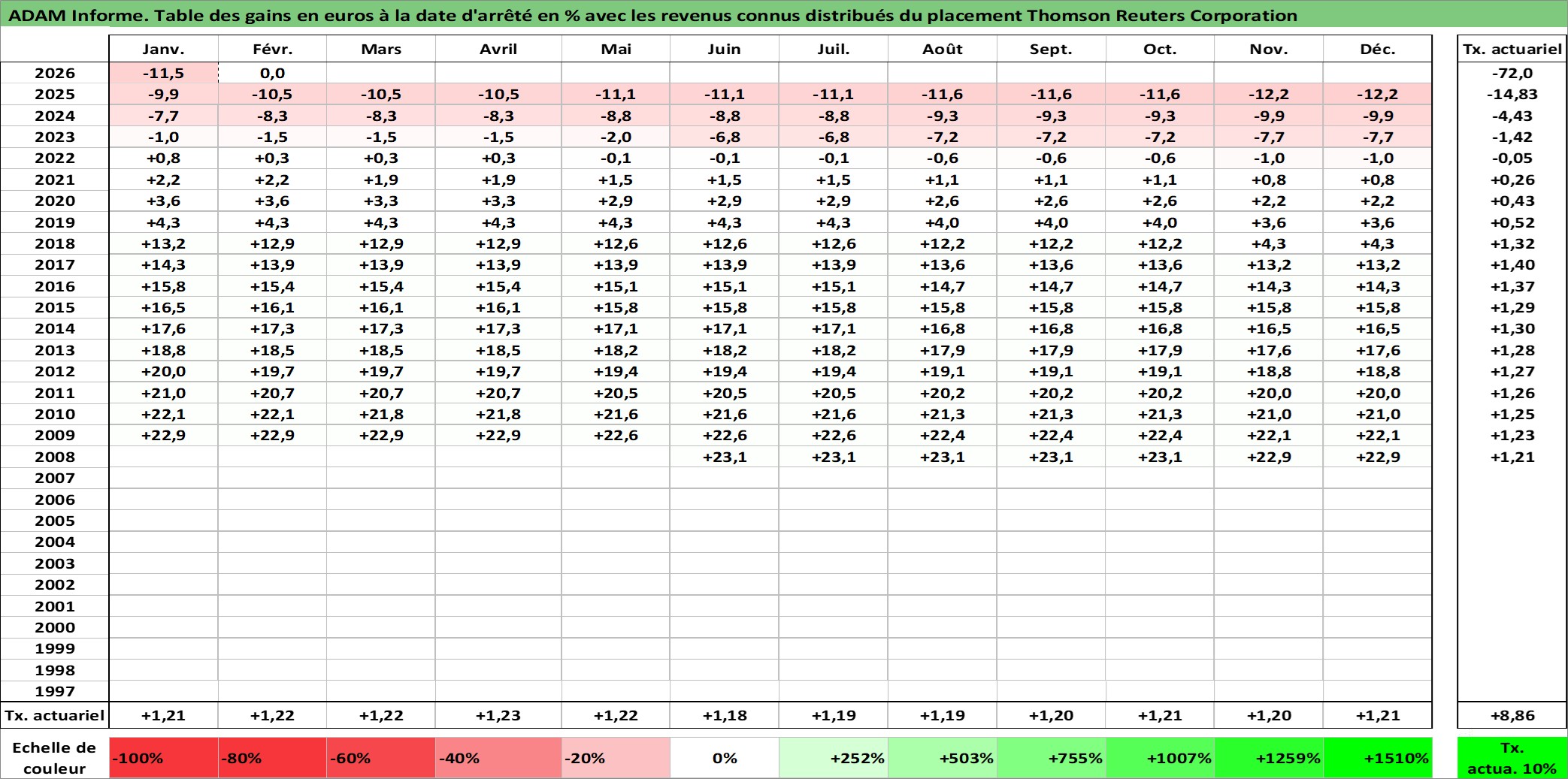Click the '-72,0' actuarial rate value

click(1512, 73)
